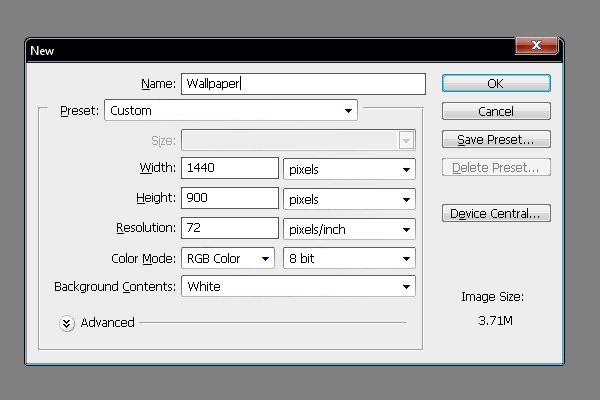The width and height of the screenshot is (600, 400).
Task: Close the New dialog with X
Action: pyautogui.click(x=536, y=45)
